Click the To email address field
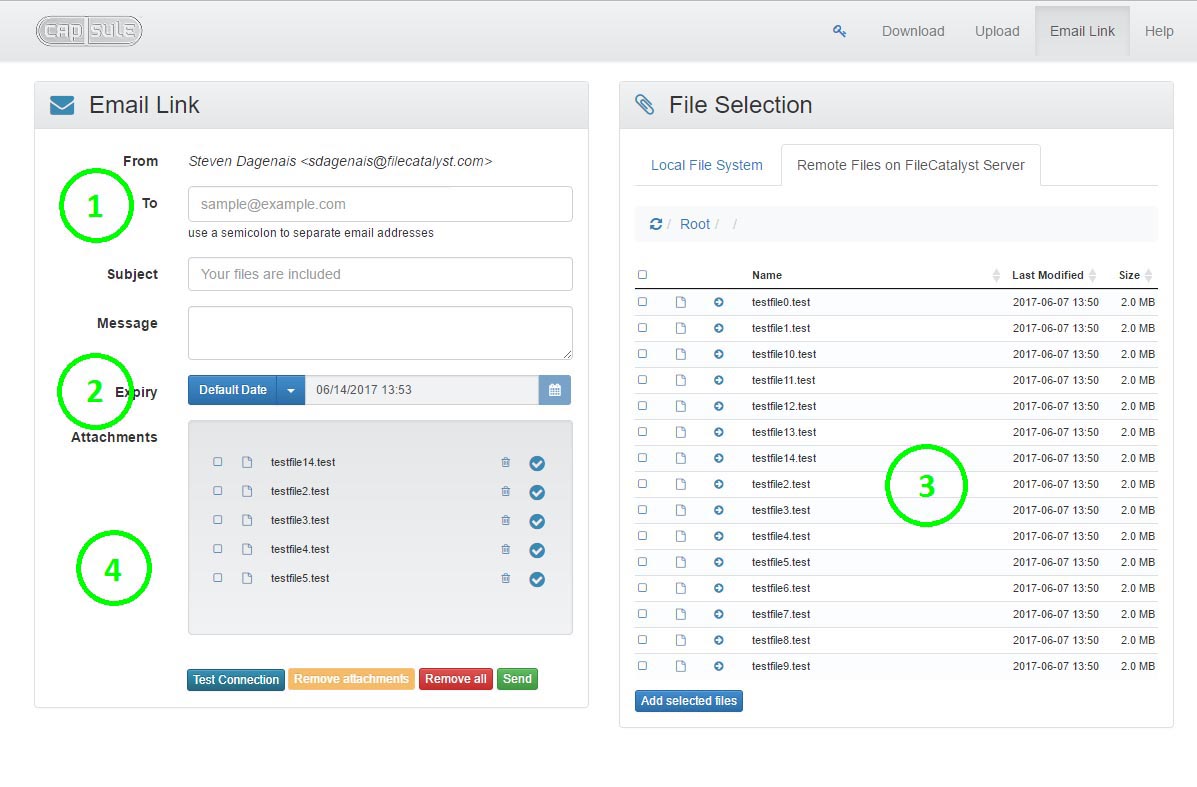The height and width of the screenshot is (787, 1197). [380, 204]
